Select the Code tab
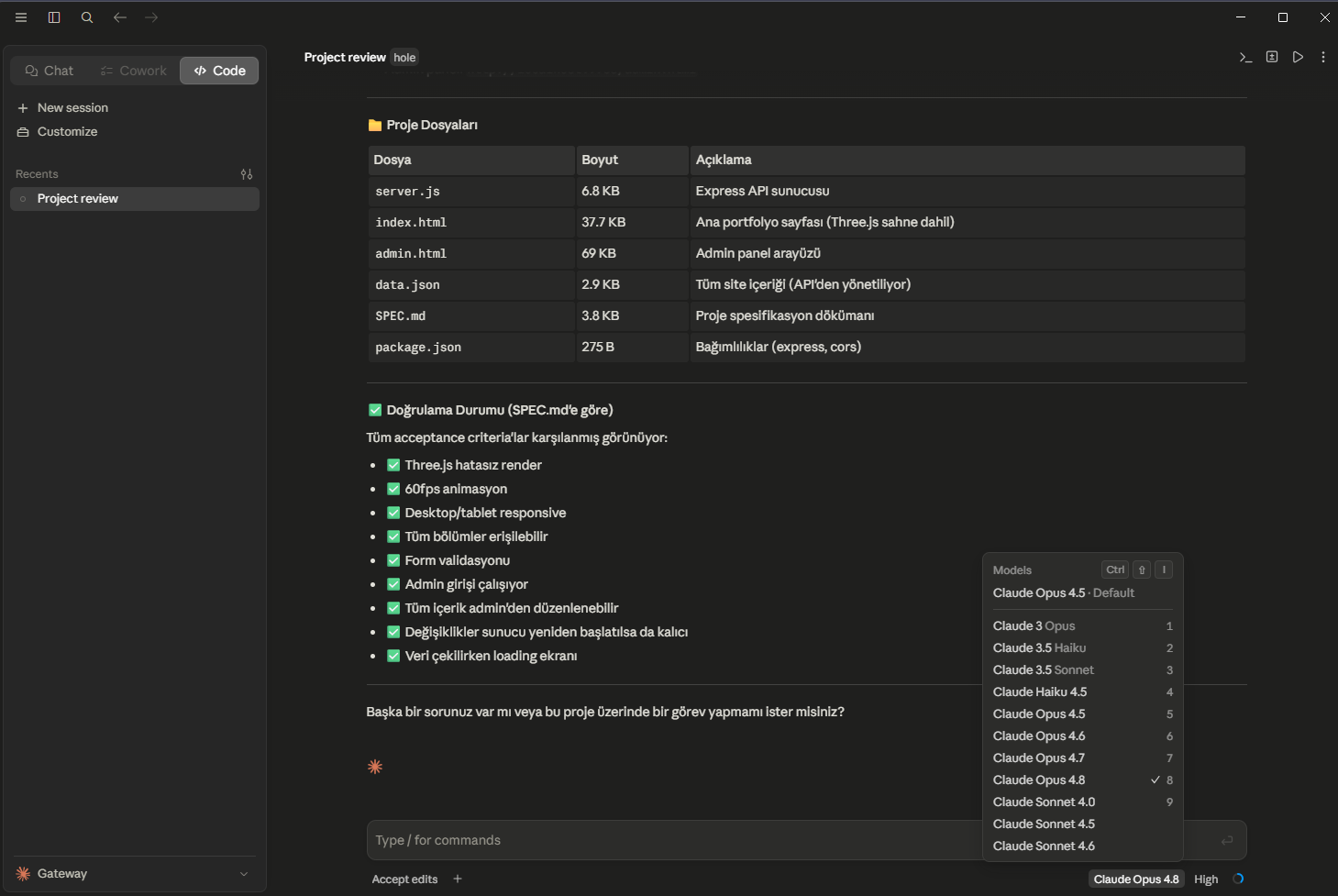This screenshot has width=1338, height=896. (x=219, y=71)
